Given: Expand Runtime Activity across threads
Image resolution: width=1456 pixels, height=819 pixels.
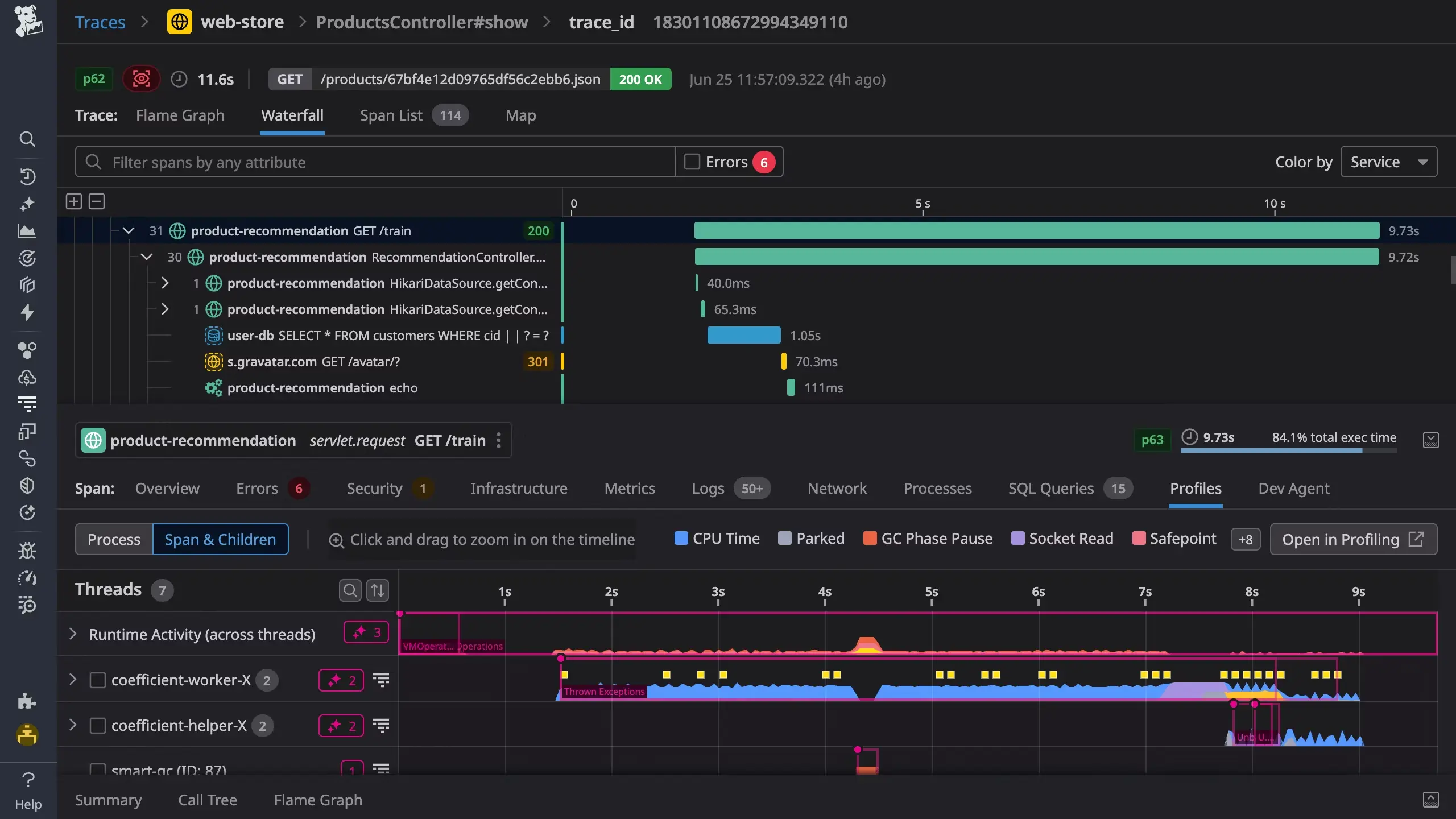Looking at the screenshot, I should (x=72, y=633).
